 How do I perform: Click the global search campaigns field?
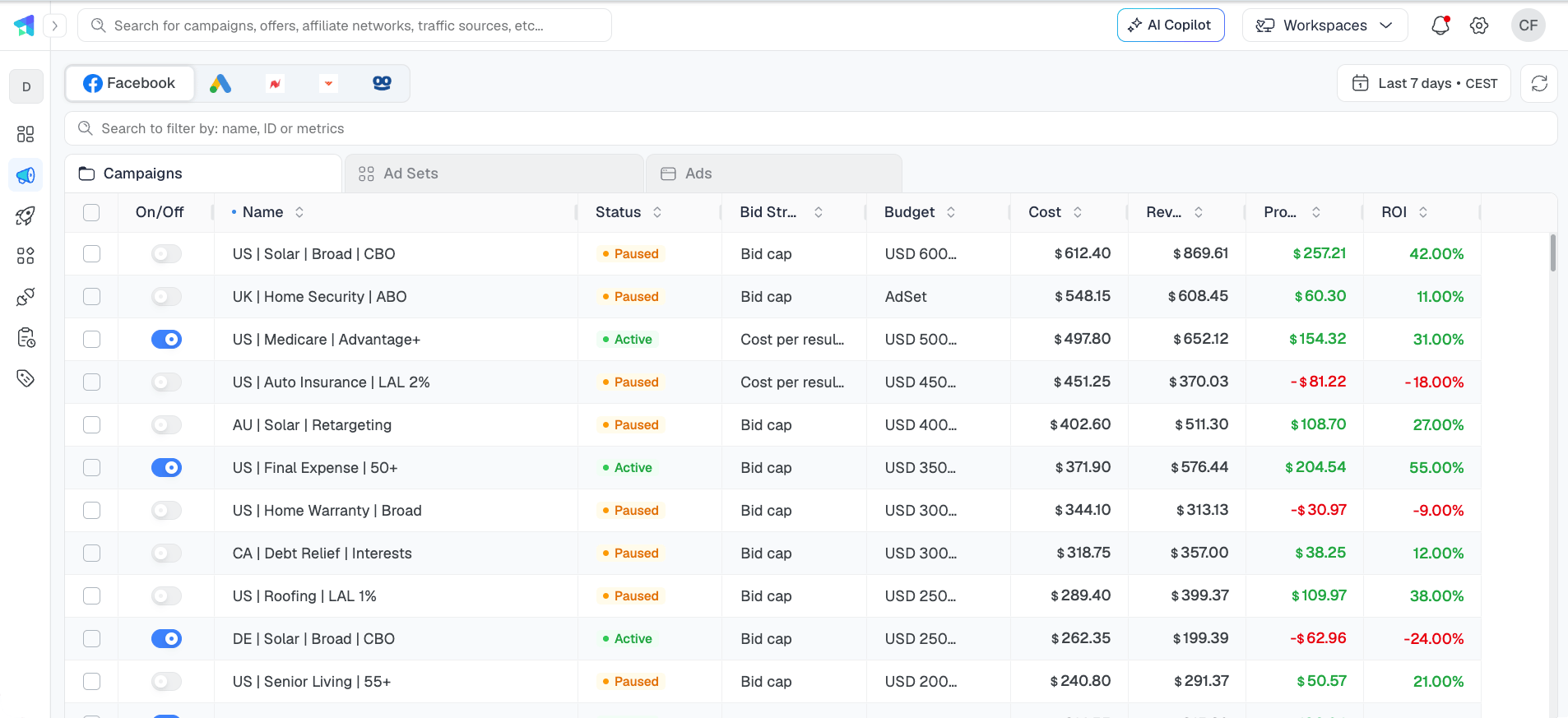(x=345, y=25)
